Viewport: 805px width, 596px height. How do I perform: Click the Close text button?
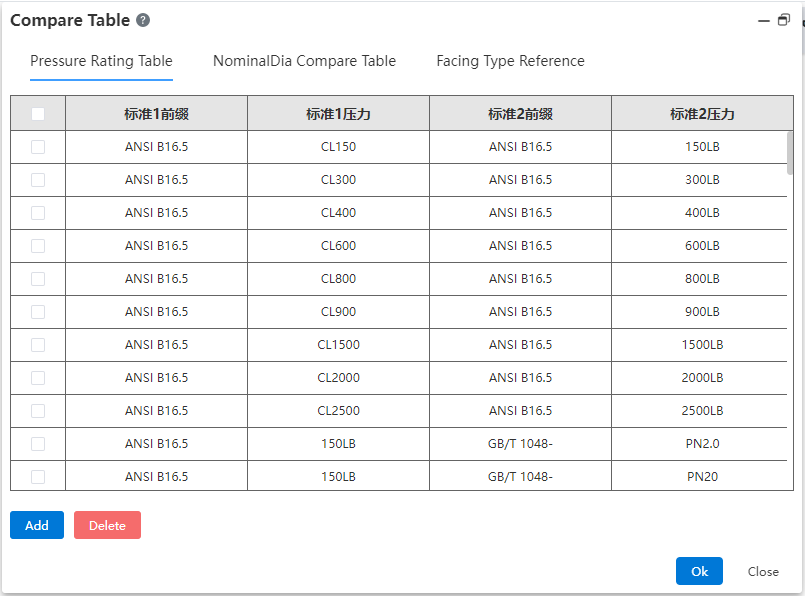(x=763, y=571)
